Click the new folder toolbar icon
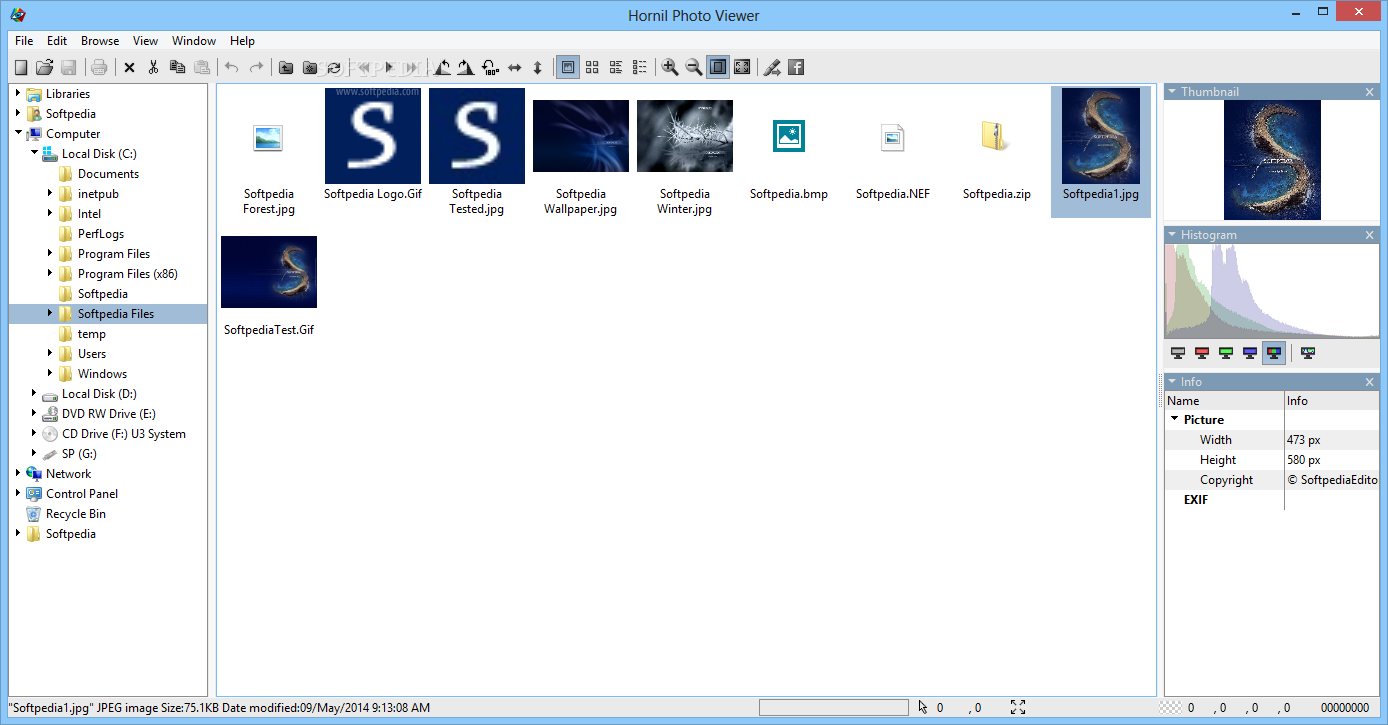This screenshot has height=725, width=1388. point(310,67)
